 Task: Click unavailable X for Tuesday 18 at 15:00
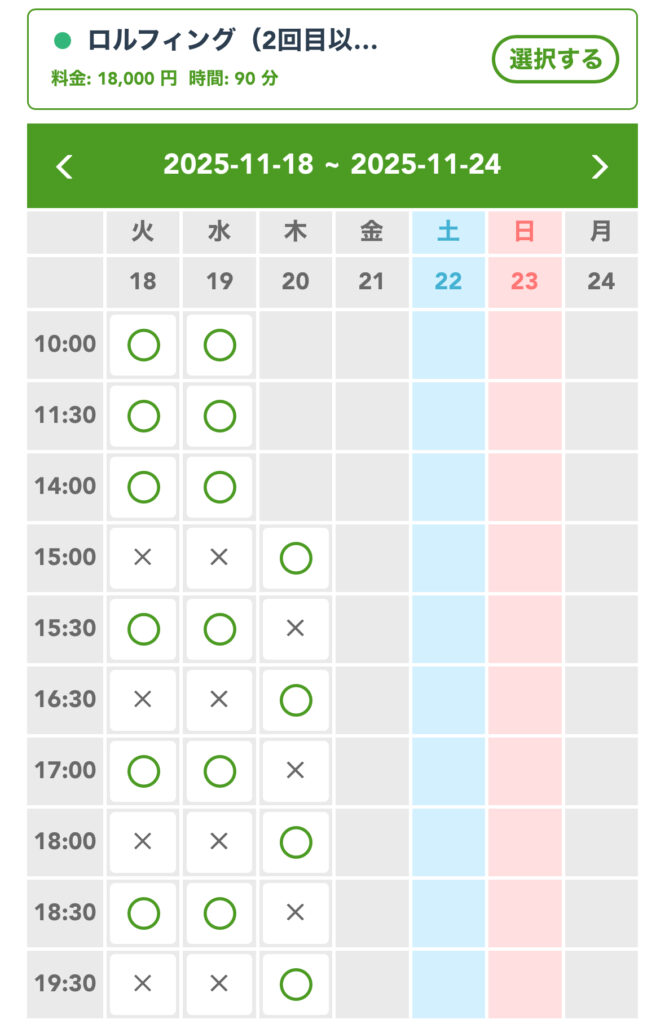(x=143, y=558)
